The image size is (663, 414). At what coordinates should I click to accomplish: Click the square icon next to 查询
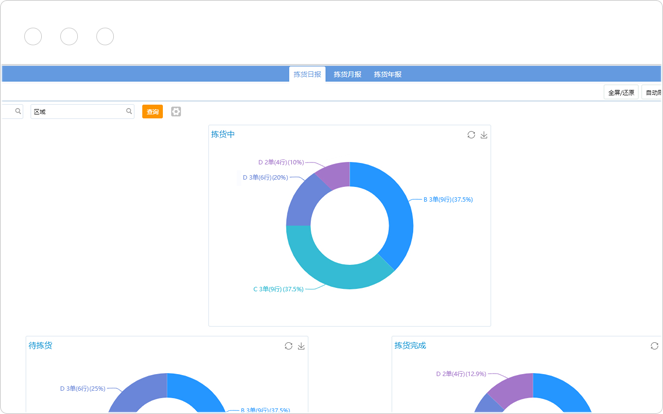point(176,112)
